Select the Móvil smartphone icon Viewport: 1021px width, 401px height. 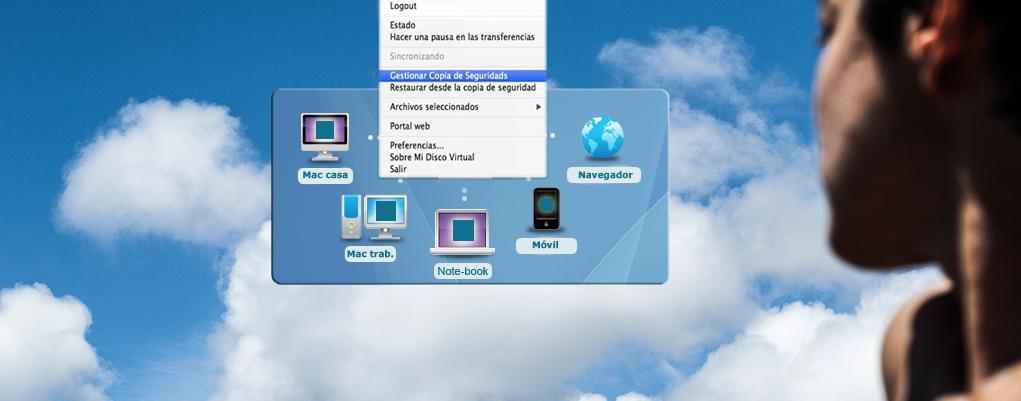(x=545, y=210)
